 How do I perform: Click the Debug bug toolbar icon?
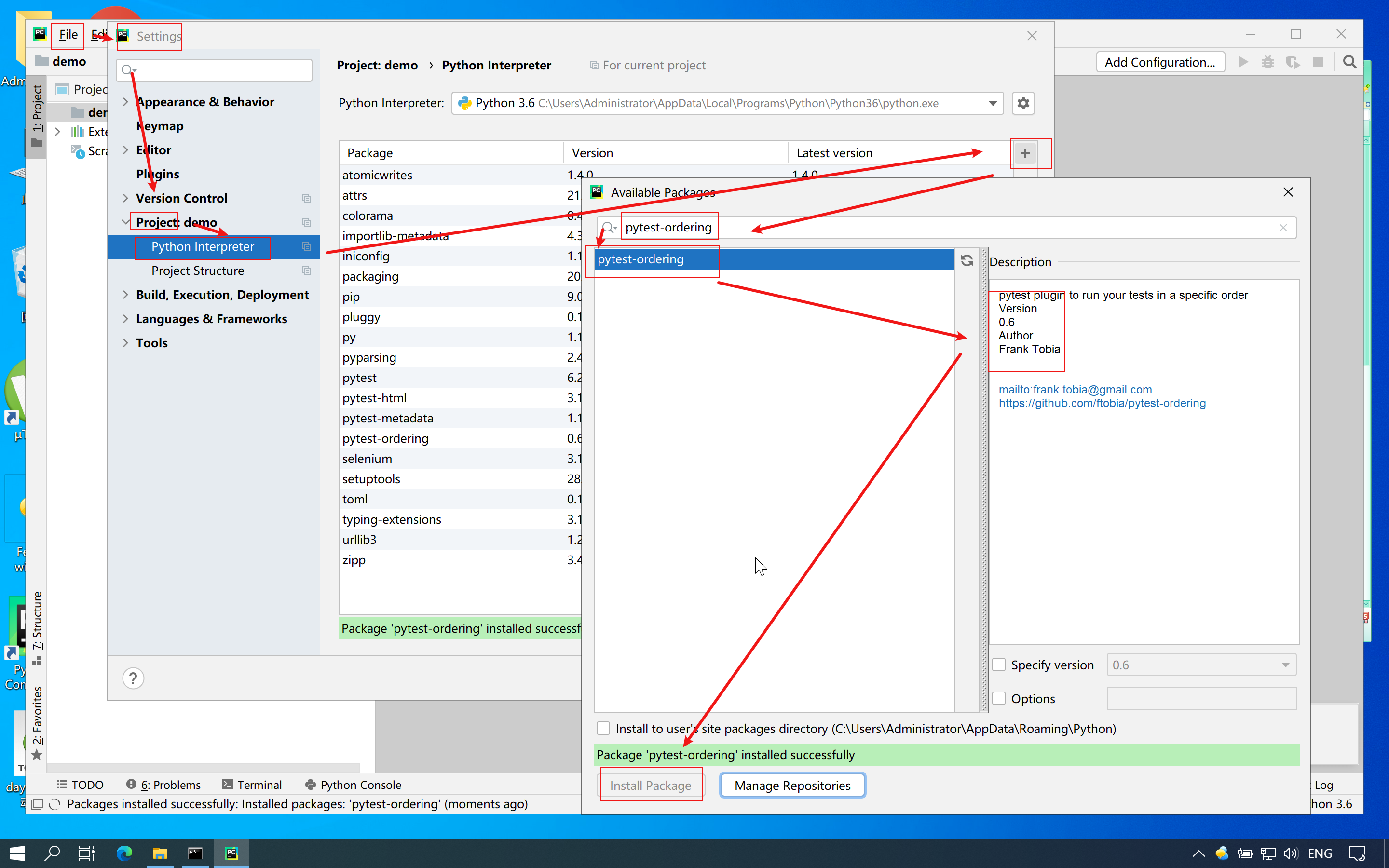click(x=1267, y=62)
